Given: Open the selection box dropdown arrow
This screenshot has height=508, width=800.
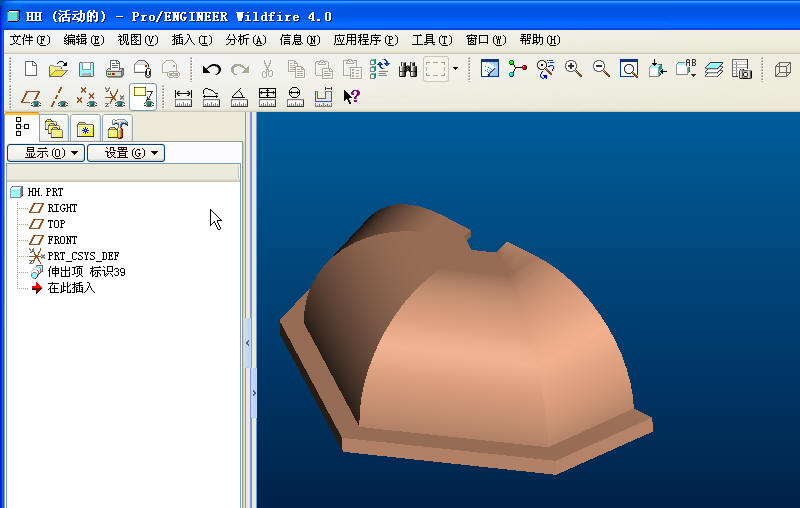Looking at the screenshot, I should (455, 68).
